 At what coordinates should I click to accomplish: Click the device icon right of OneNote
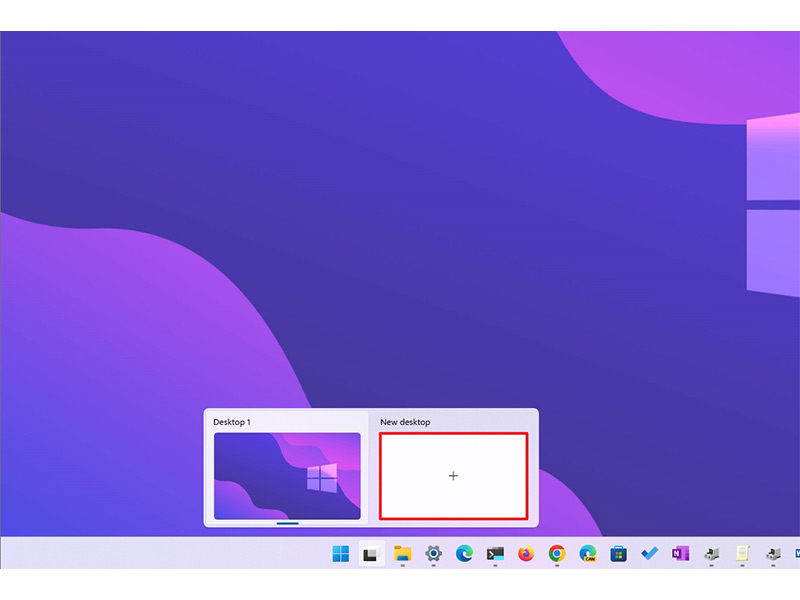[711, 553]
